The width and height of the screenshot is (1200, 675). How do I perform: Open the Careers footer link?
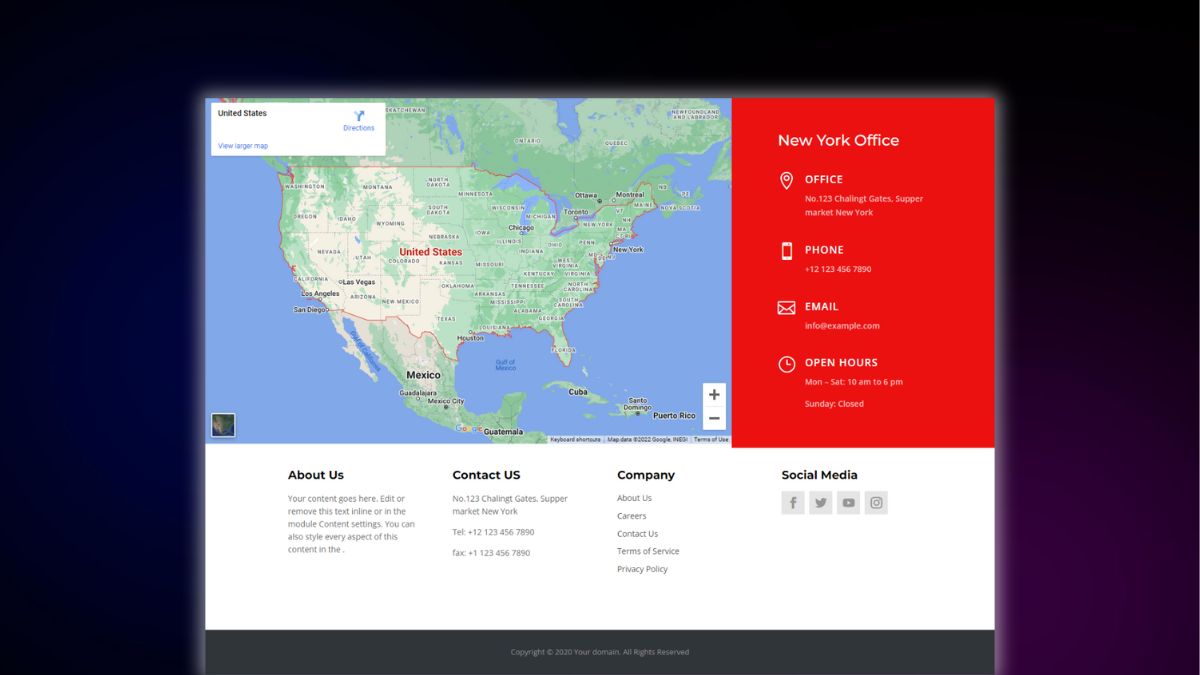pos(632,516)
